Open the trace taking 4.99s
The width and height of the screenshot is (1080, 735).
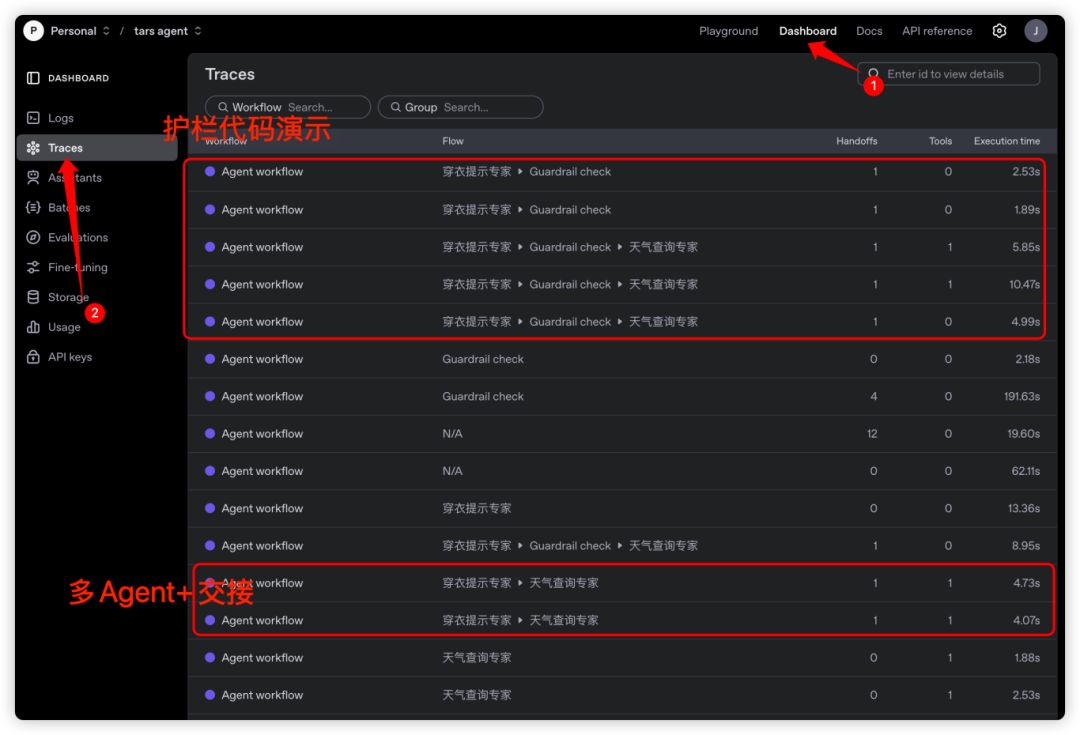[622, 321]
